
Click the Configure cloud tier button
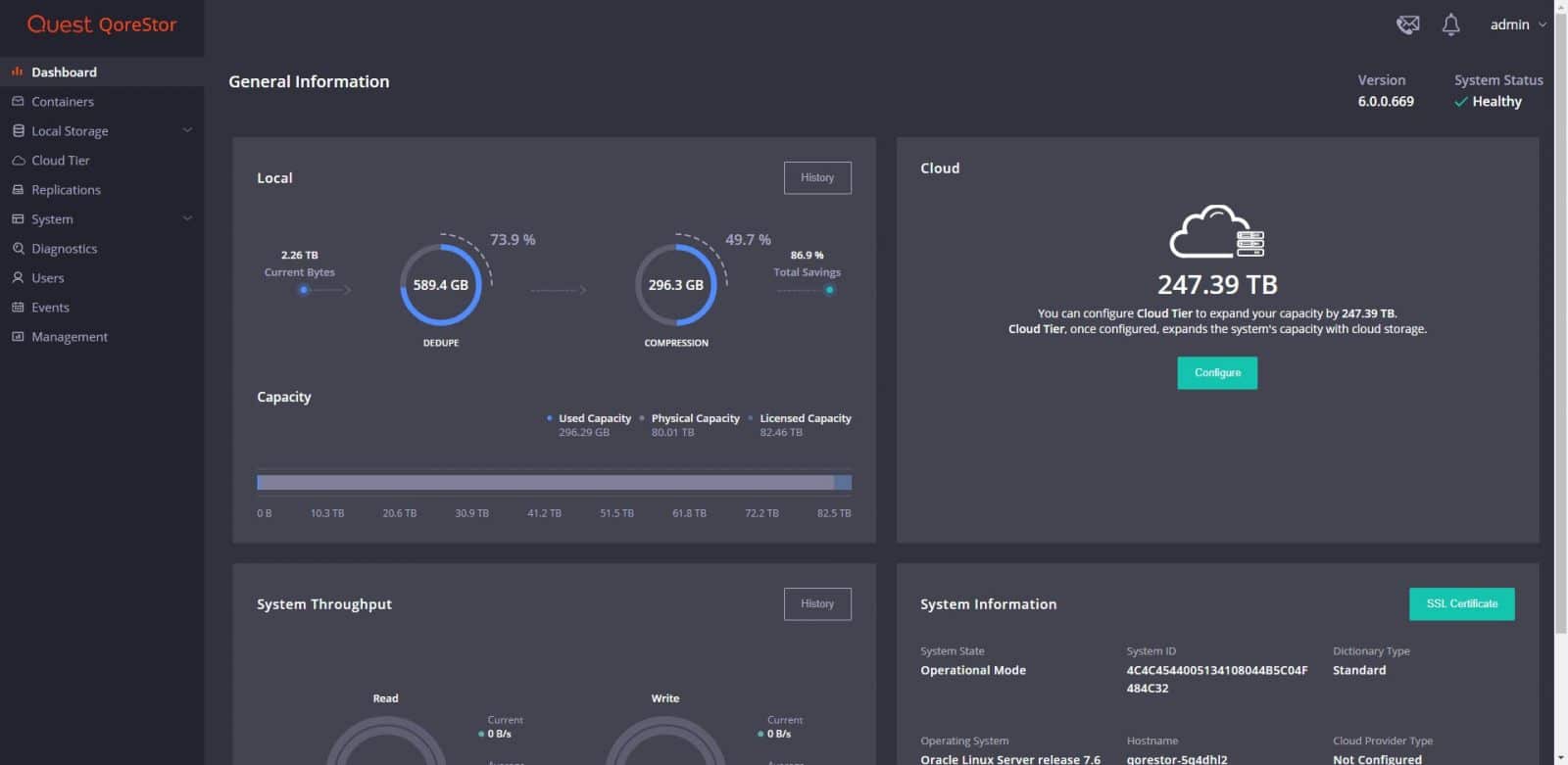click(1217, 372)
